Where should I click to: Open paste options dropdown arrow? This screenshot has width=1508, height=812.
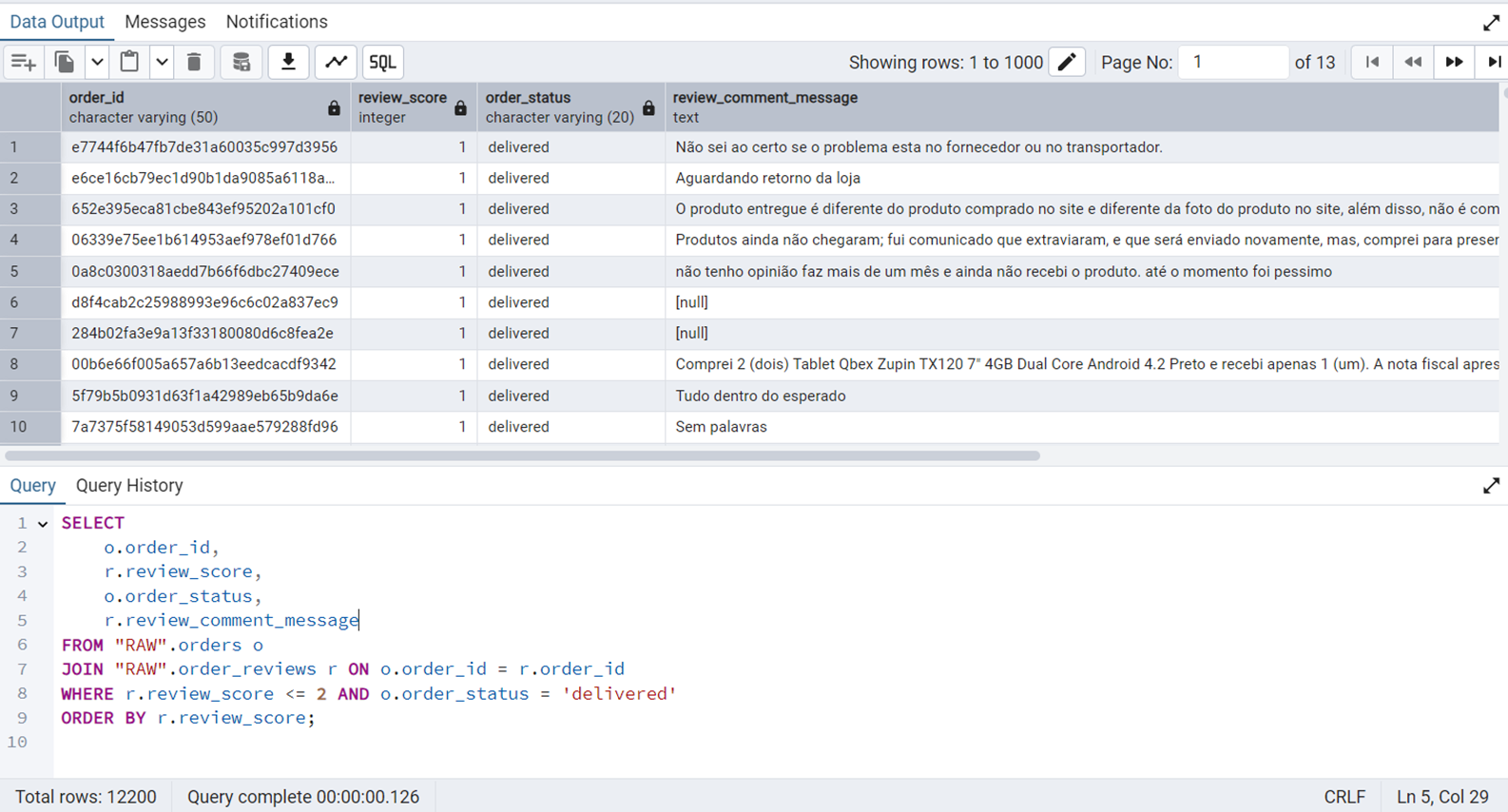[x=162, y=63]
